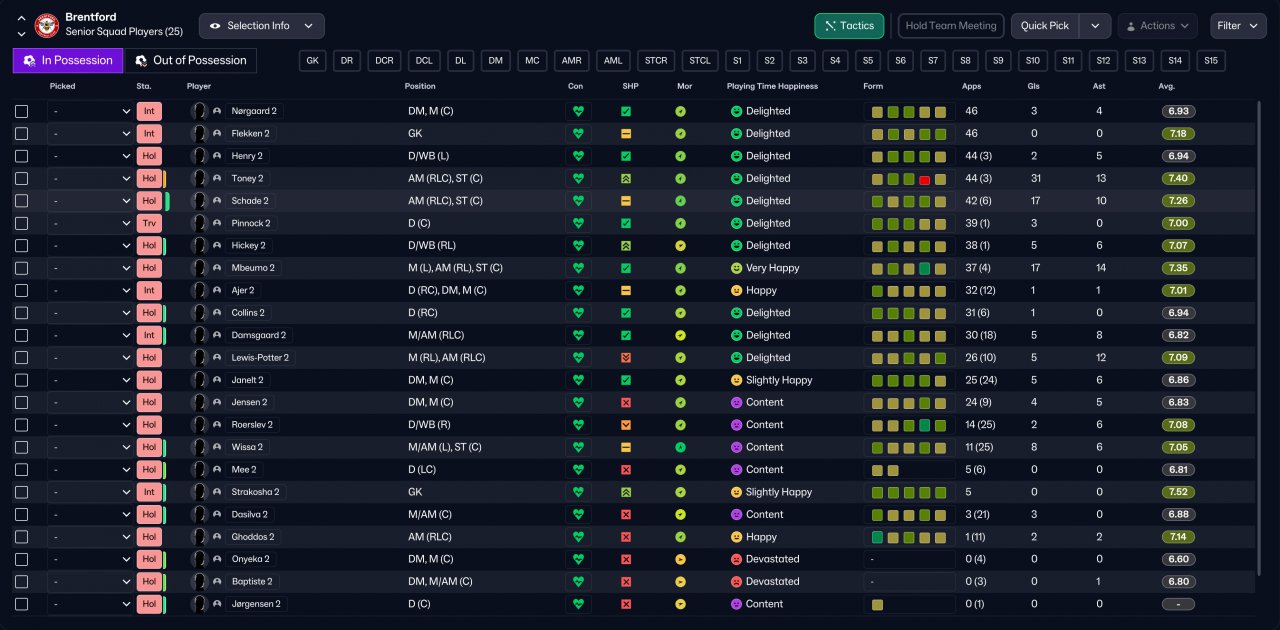Click the Brentford club badge icon
This screenshot has height=630, width=1280.
point(47,25)
